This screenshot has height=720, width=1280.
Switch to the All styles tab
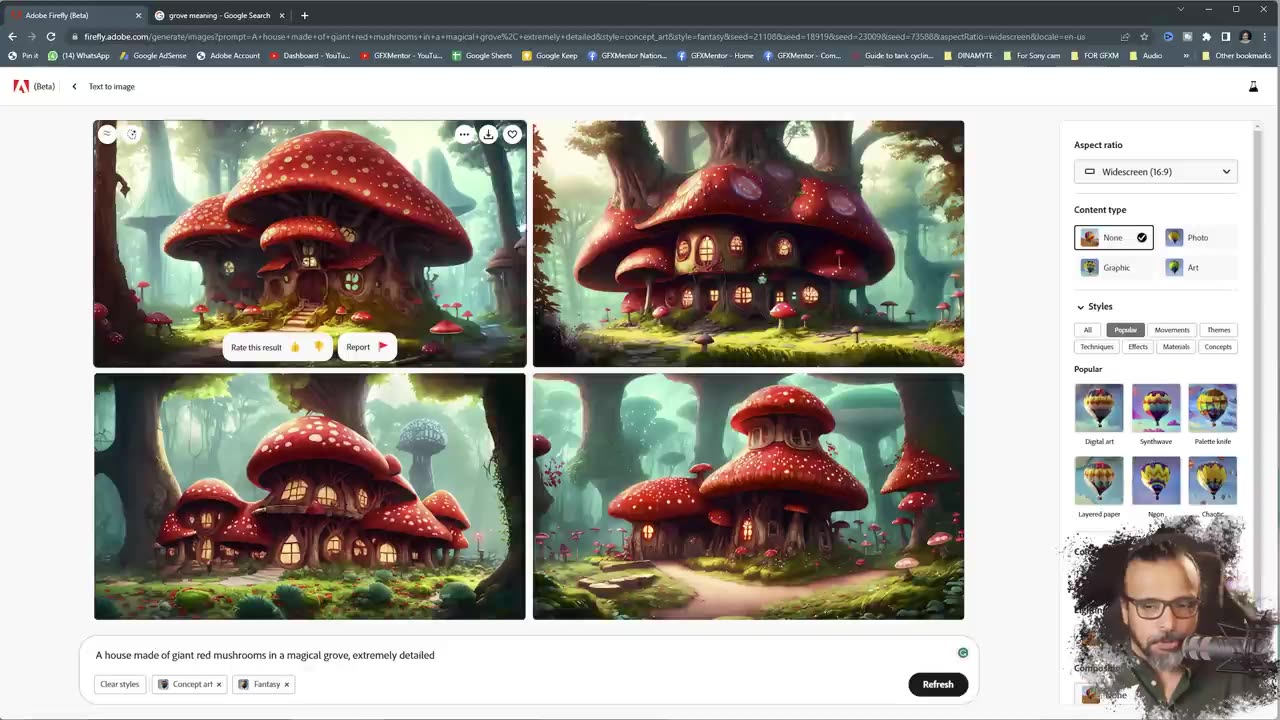[x=1088, y=330]
